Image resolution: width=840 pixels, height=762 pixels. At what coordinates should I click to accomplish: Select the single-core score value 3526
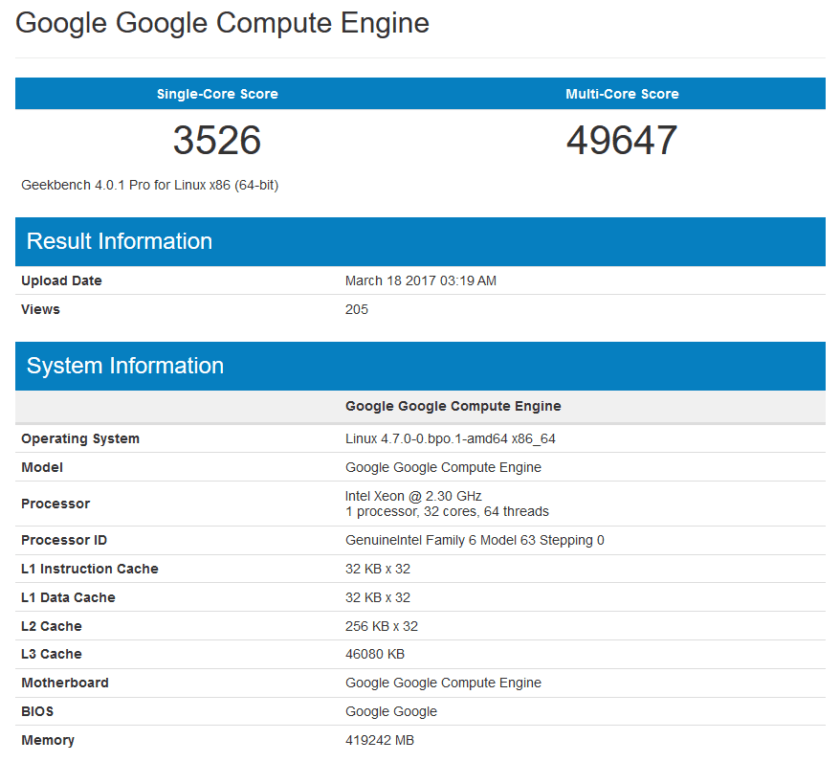217,141
